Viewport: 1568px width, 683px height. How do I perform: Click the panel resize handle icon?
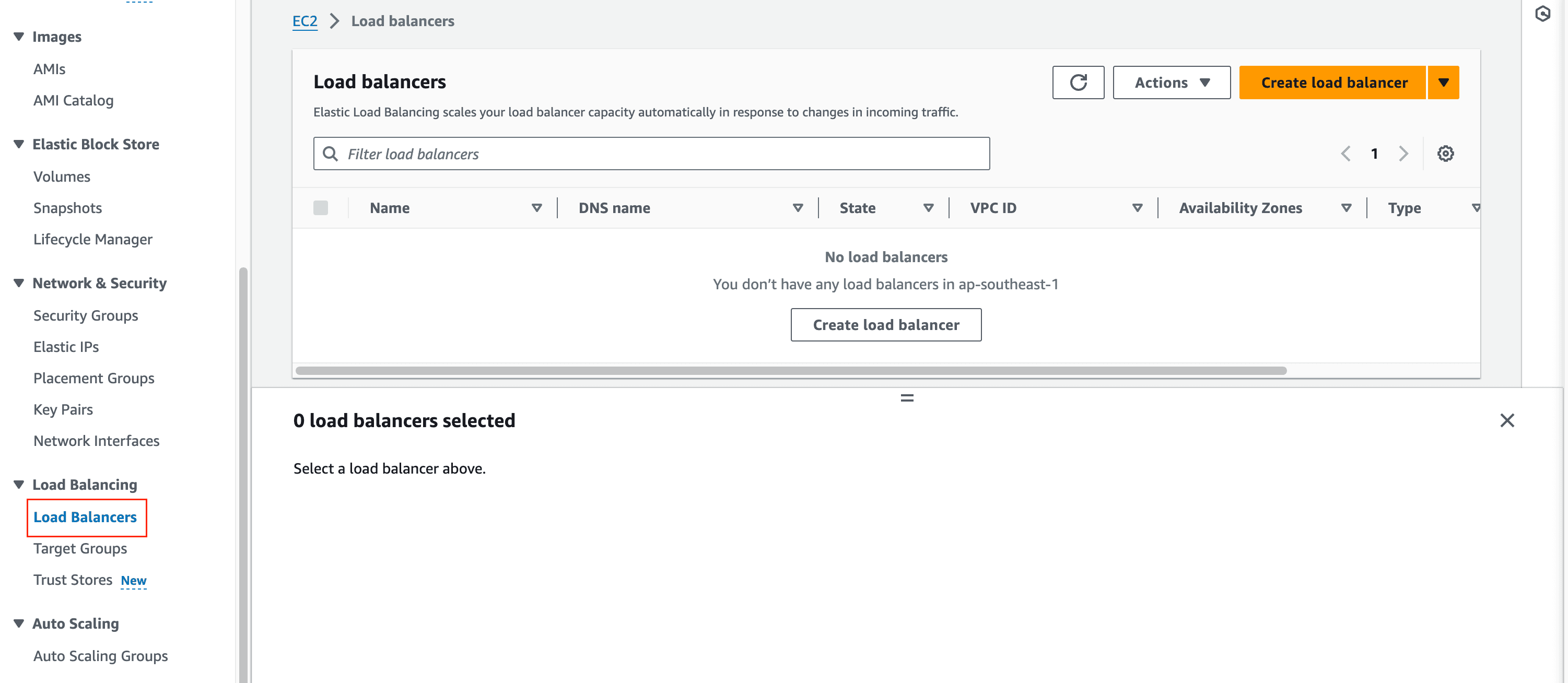(x=907, y=398)
